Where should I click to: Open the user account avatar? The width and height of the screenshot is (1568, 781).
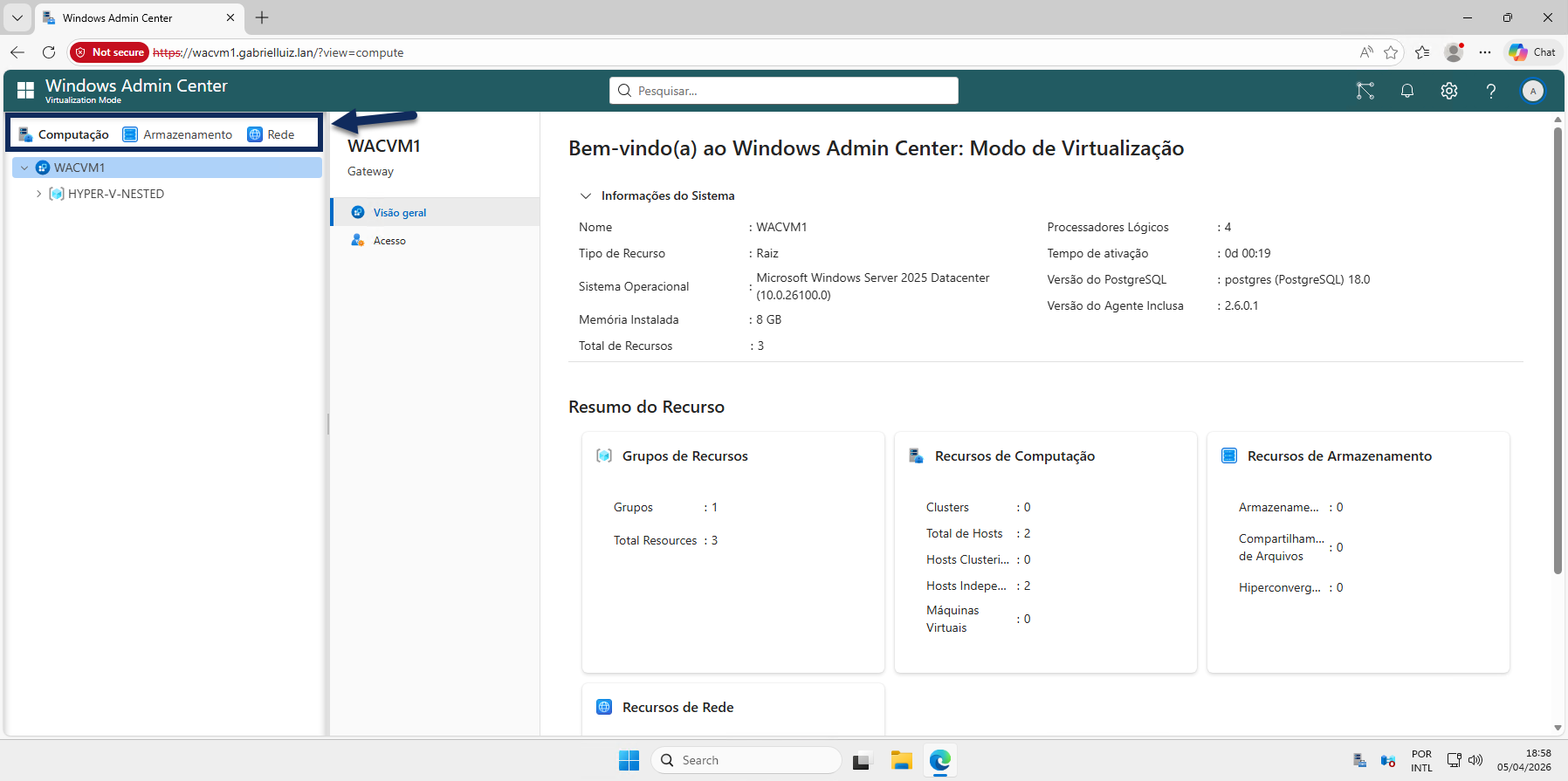click(1533, 91)
